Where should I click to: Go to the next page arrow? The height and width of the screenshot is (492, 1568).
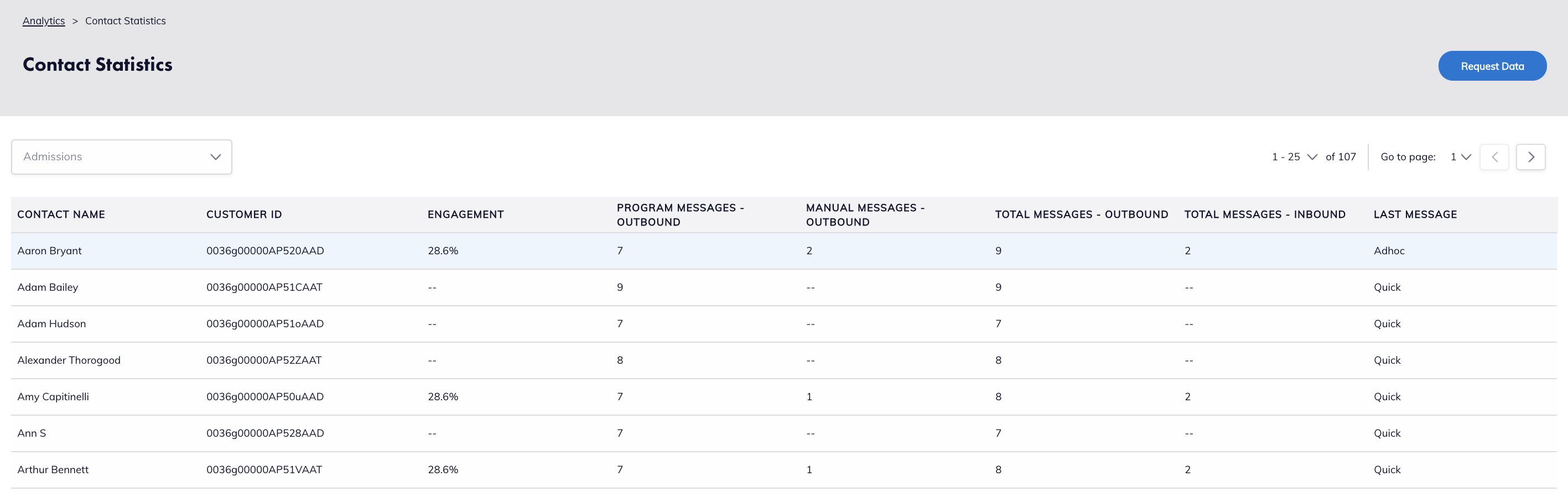click(x=1530, y=157)
